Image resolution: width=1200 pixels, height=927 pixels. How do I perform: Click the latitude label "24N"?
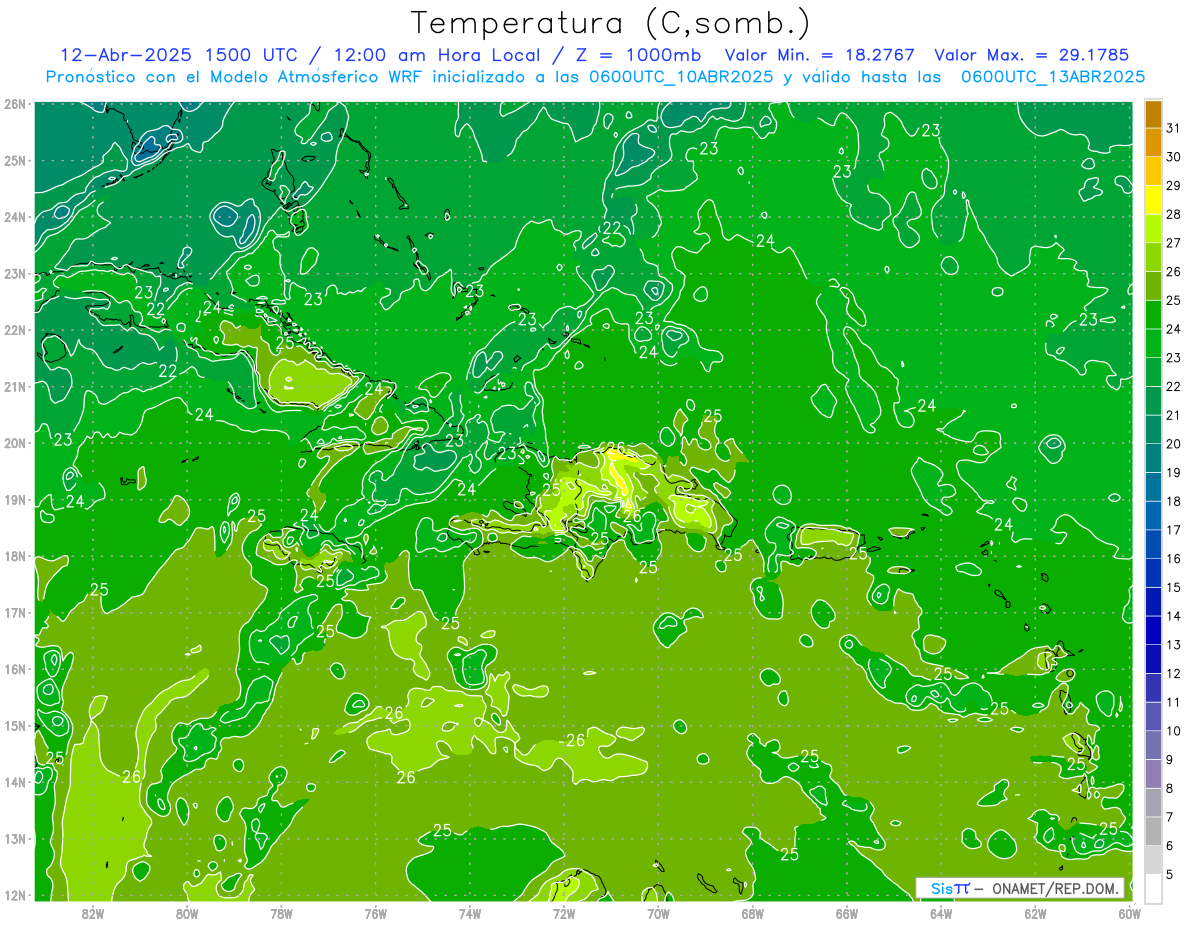point(14,217)
